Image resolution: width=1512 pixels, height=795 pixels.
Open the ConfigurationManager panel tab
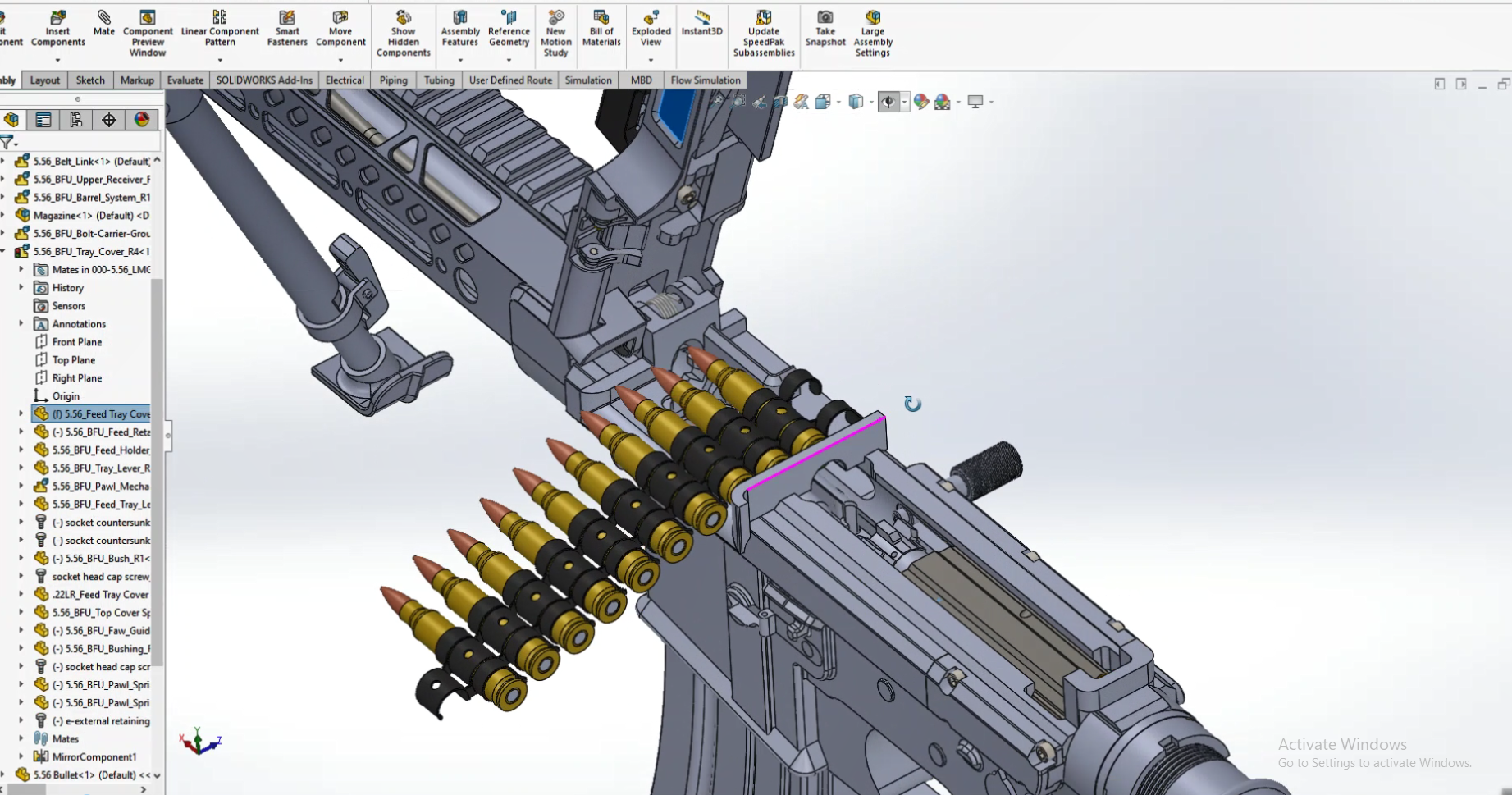tap(75, 120)
